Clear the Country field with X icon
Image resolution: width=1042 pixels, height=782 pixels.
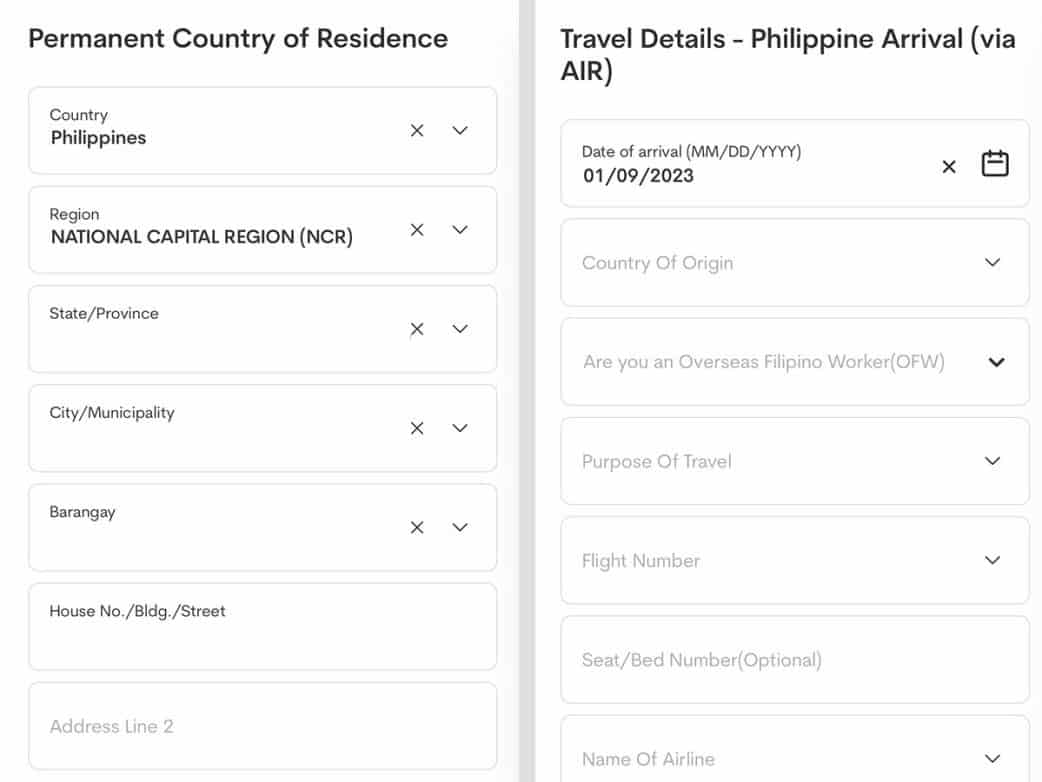pos(417,131)
